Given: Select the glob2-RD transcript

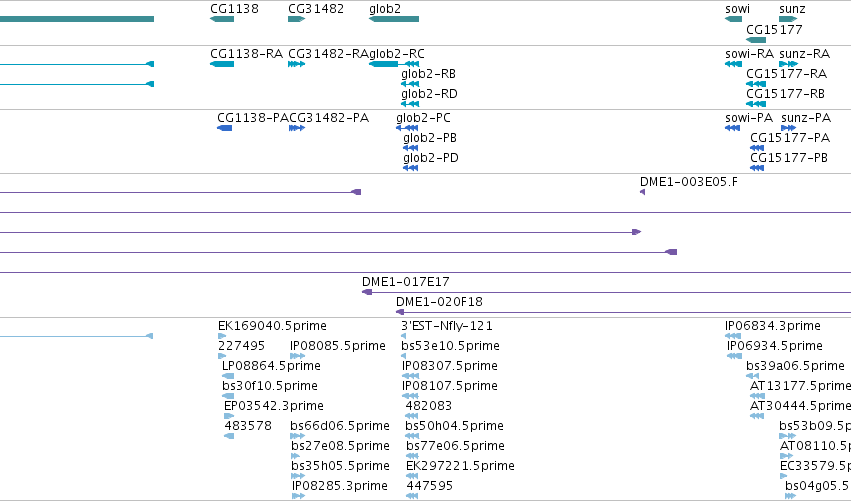Looking at the screenshot, I should [x=410, y=104].
